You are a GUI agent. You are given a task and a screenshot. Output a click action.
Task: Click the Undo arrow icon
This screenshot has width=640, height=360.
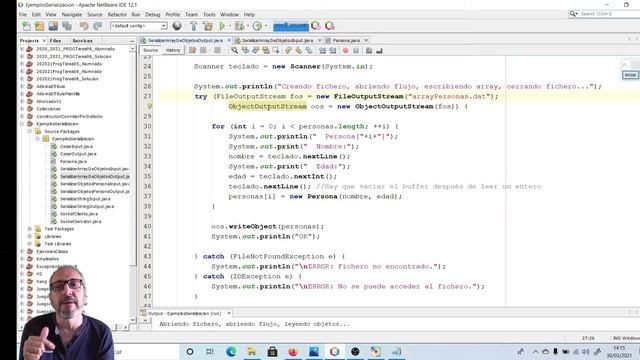84,26
